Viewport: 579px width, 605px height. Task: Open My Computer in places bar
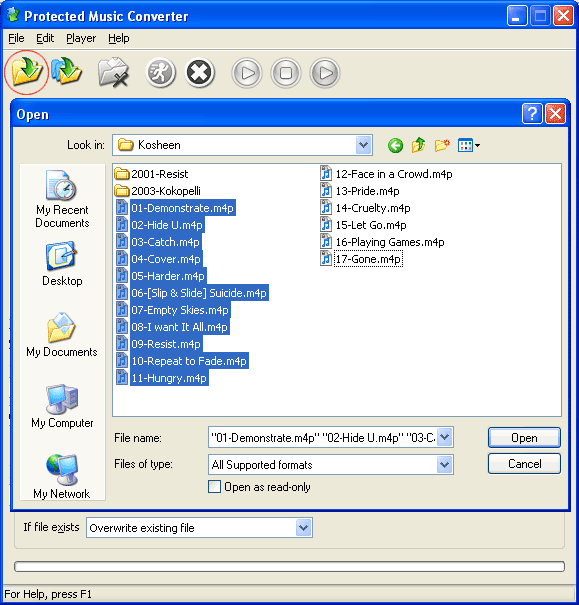62,406
